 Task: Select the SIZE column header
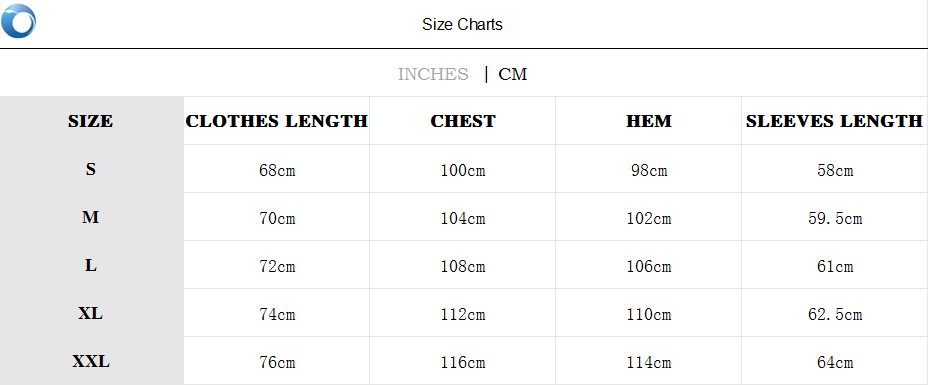(x=91, y=121)
